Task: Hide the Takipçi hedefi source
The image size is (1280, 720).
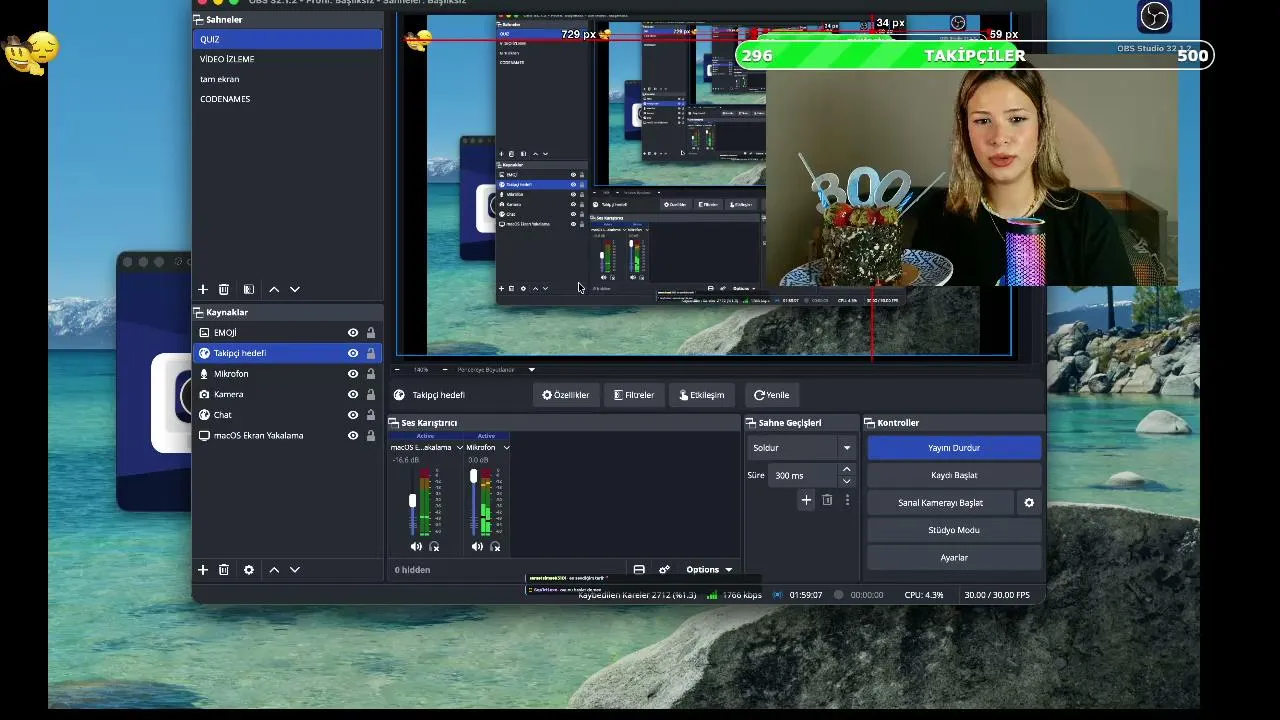Action: 353,353
